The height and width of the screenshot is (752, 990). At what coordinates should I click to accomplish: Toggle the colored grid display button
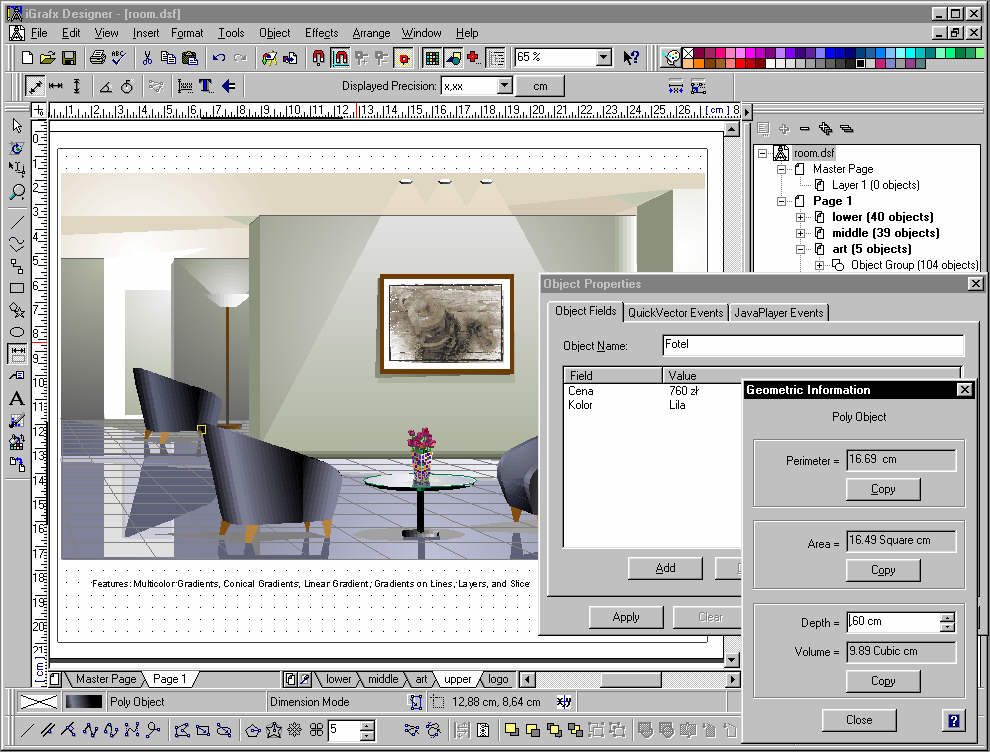[x=432, y=58]
